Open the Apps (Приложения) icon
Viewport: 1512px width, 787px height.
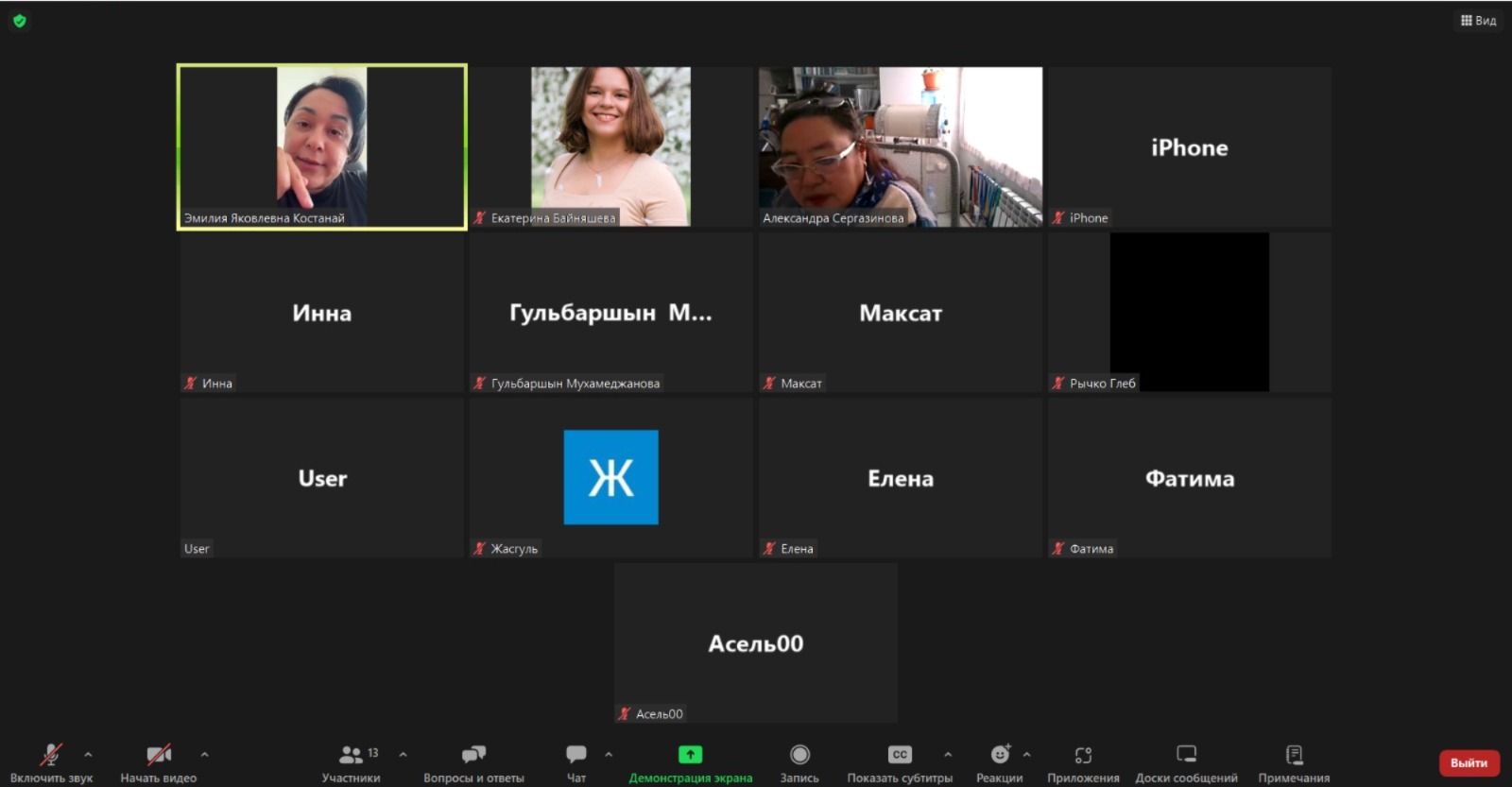[x=1083, y=755]
